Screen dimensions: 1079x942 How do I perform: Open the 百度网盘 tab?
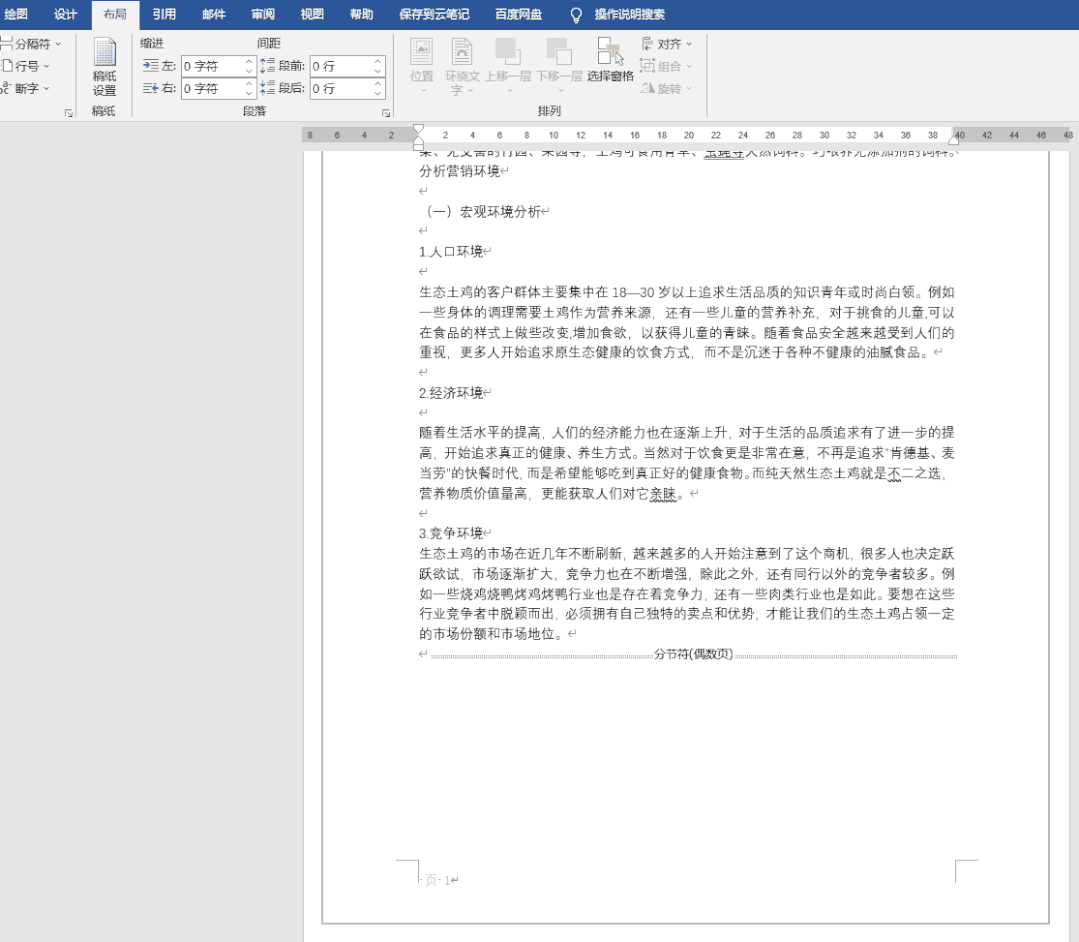(519, 14)
